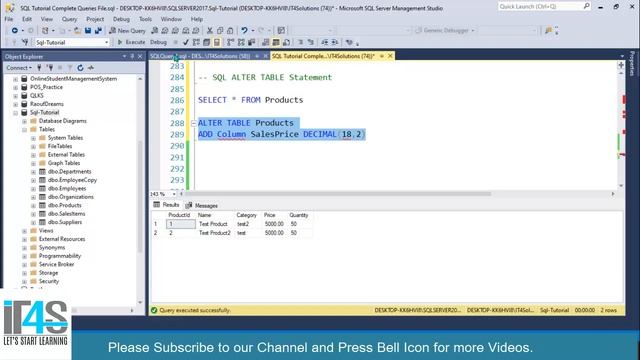
Task: Toggle Include Client Statistics
Action: [251, 42]
